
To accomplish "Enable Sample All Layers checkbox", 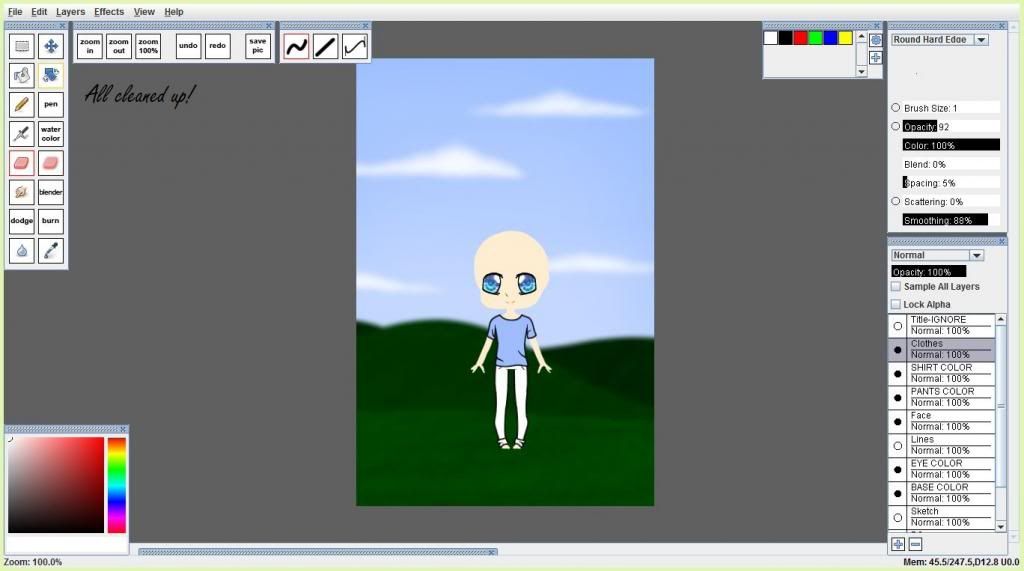I will pos(896,287).
